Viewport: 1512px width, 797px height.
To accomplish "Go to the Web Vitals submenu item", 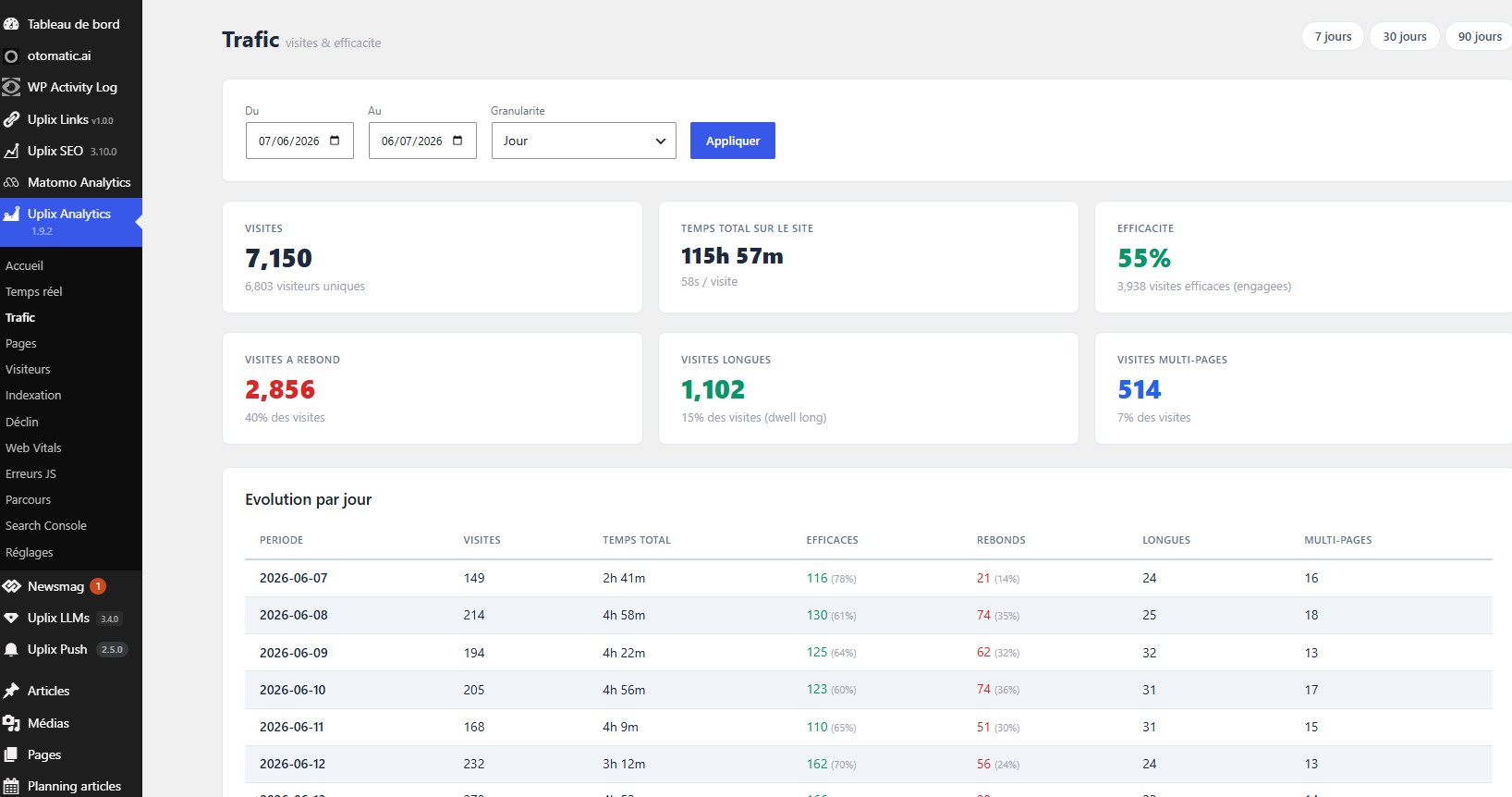I will point(33,448).
